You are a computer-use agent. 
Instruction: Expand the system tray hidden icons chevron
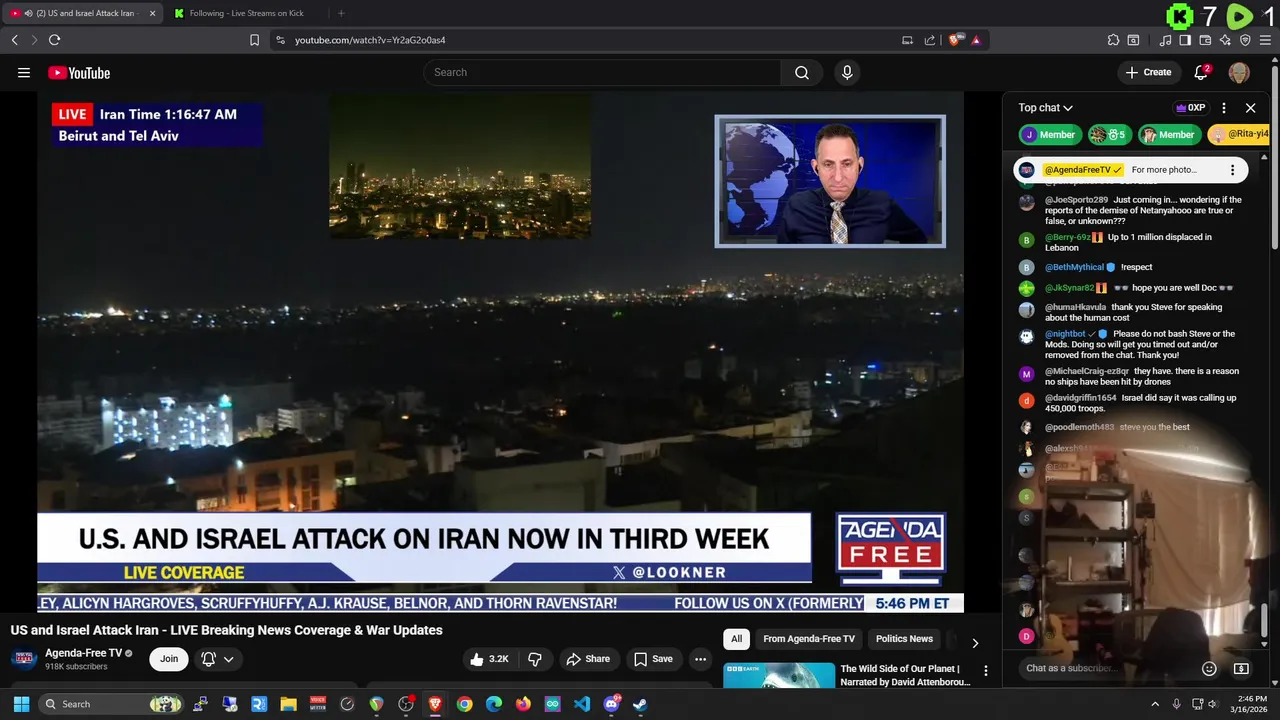1155,704
